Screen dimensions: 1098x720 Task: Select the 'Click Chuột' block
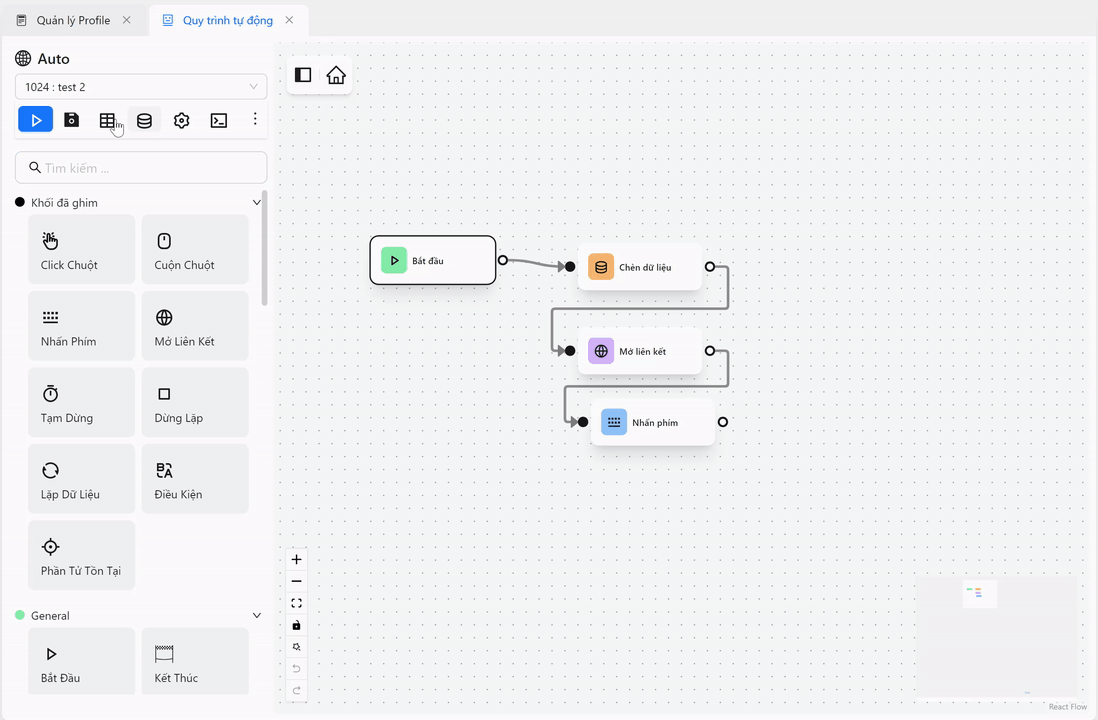click(x=81, y=250)
